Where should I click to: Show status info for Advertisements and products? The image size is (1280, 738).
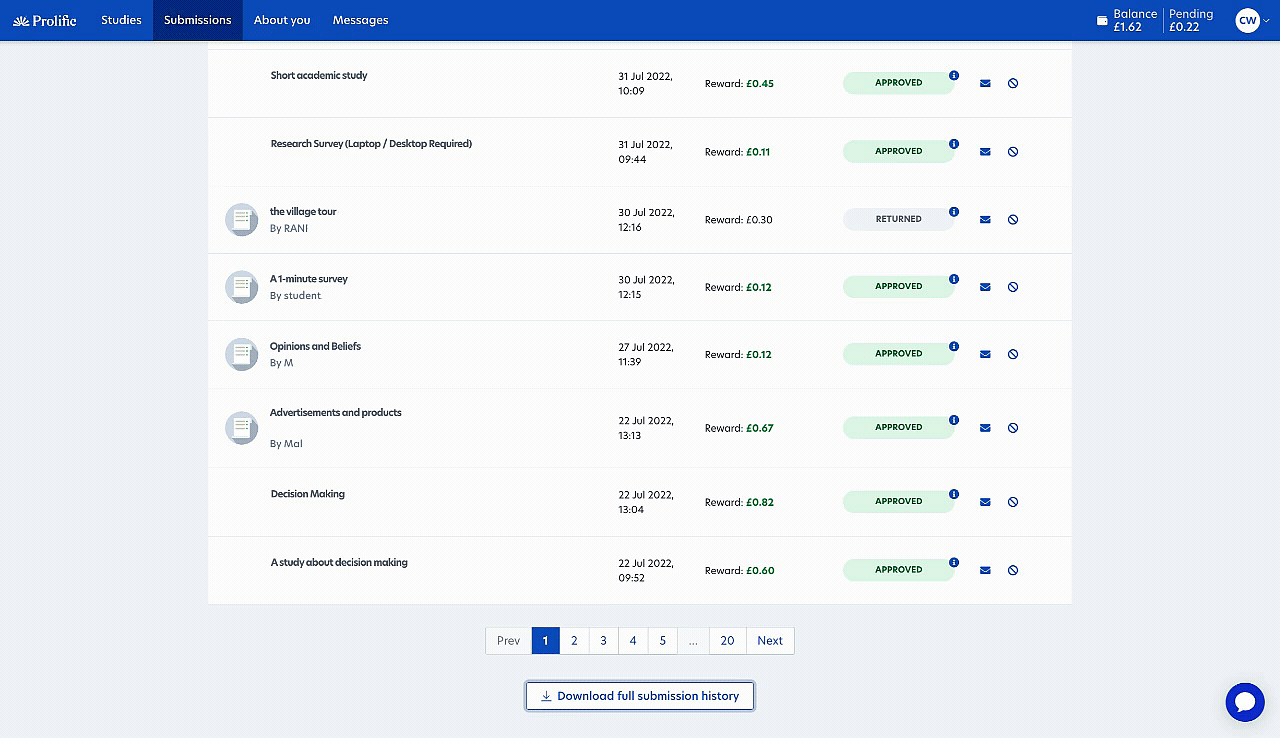coord(954,420)
